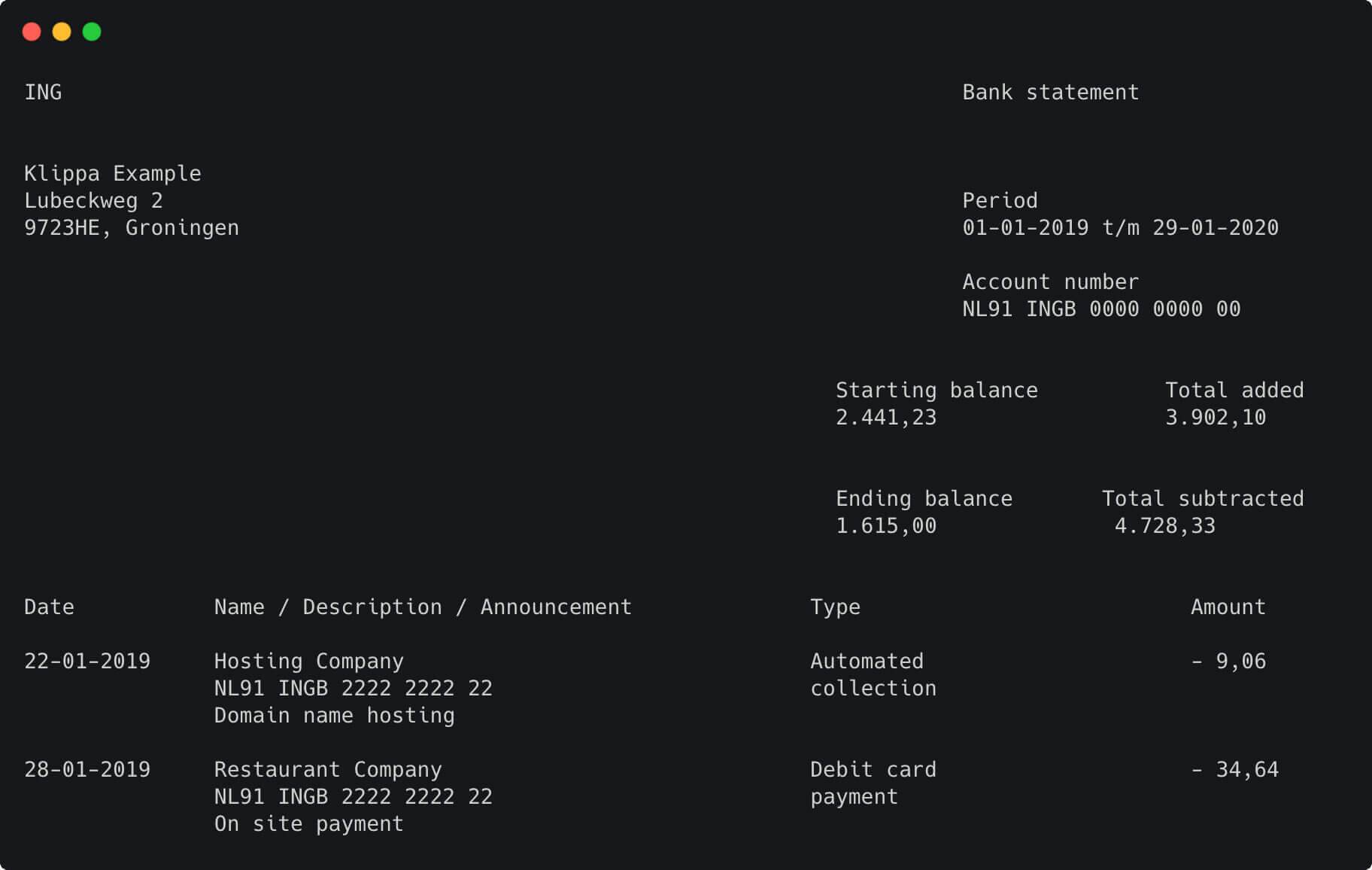1372x870 pixels.
Task: Click the ending balance value 1.615,00
Action: tap(886, 526)
